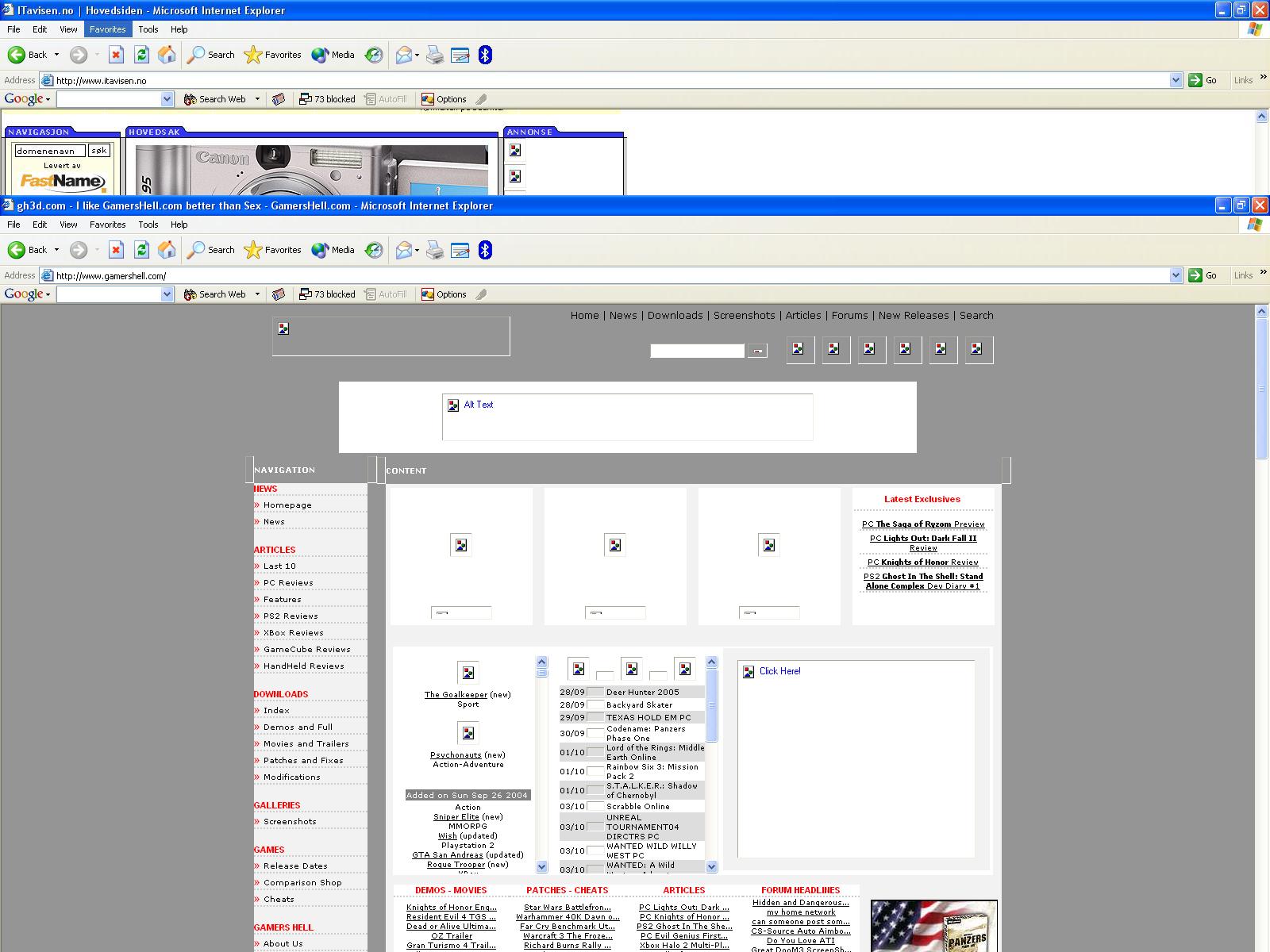This screenshot has width=1270, height=952.
Task: Open The Saga of Ryzom Preview link
Action: pyautogui.click(x=923, y=524)
